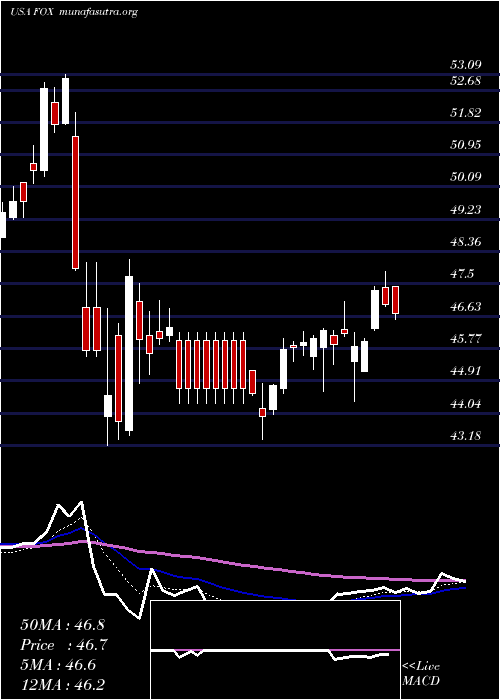
Task: Click the '<<Live MACD' label
Action: (x=421, y=674)
